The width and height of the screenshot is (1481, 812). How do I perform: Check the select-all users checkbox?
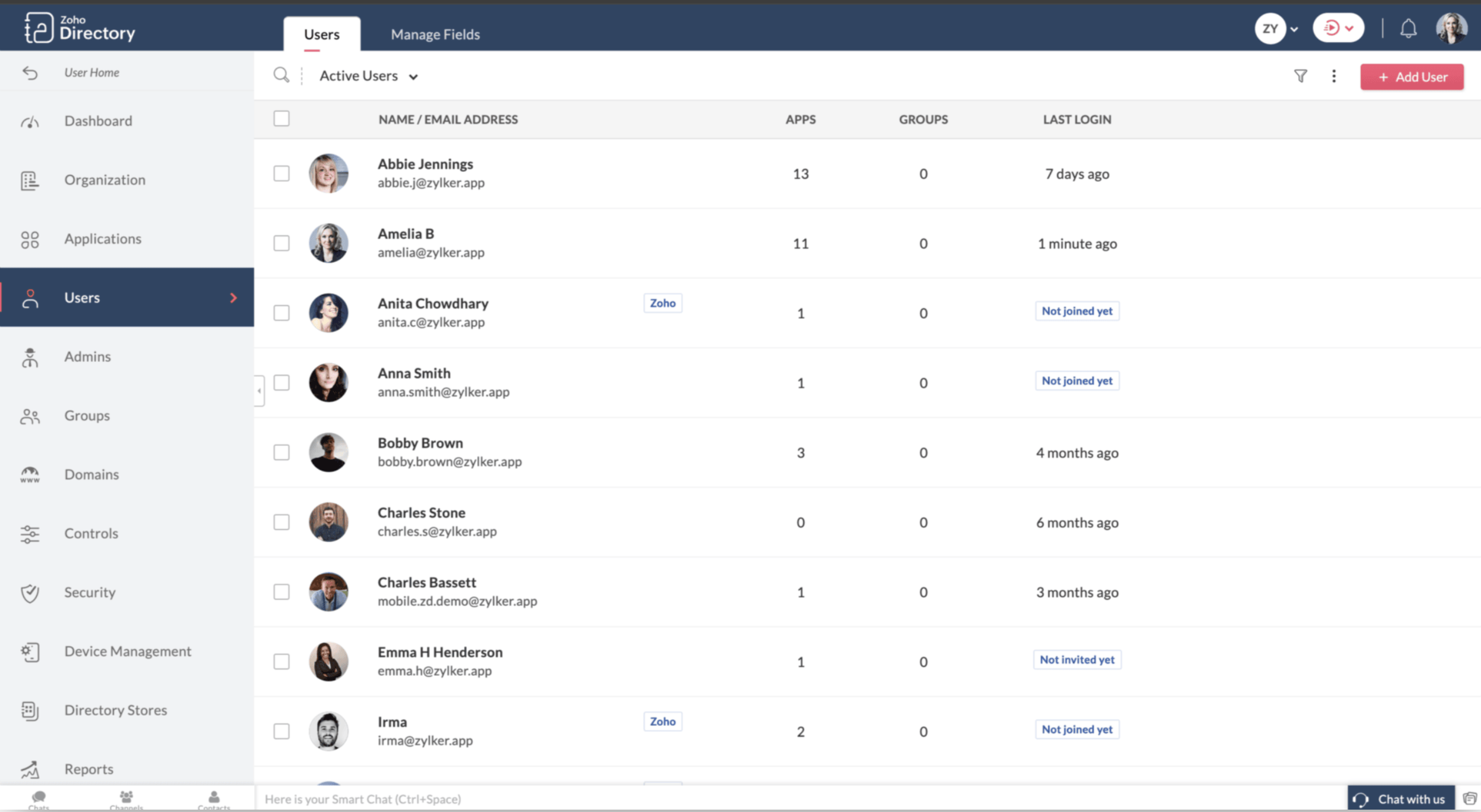pyautogui.click(x=281, y=118)
